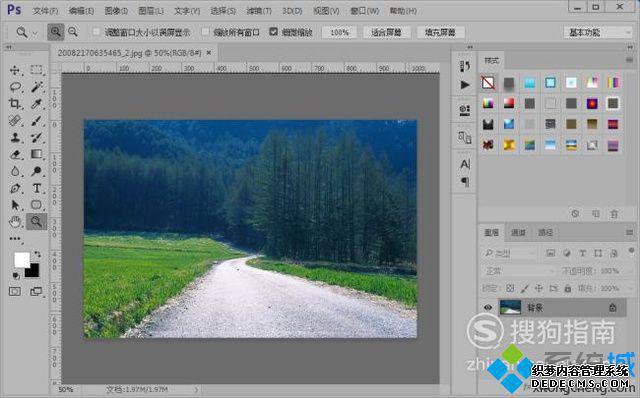Click the Zoom Out mode icon in options bar
The height and width of the screenshot is (398, 640).
(73, 32)
